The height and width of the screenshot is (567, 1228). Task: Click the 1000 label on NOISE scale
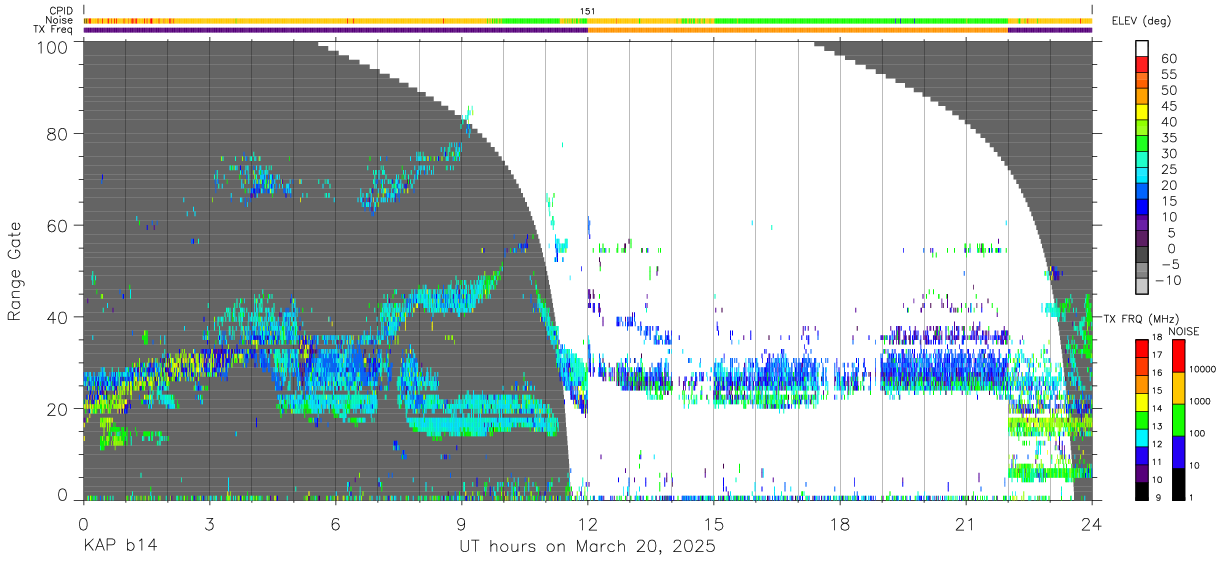(1201, 402)
